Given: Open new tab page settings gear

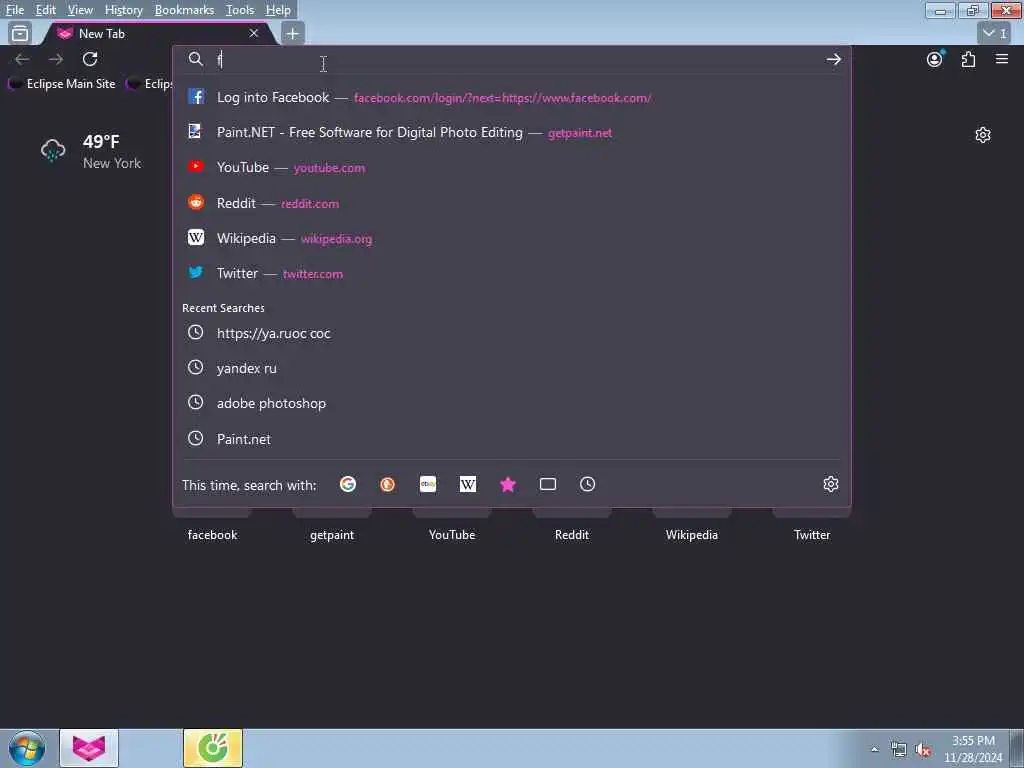Looking at the screenshot, I should tap(983, 135).
